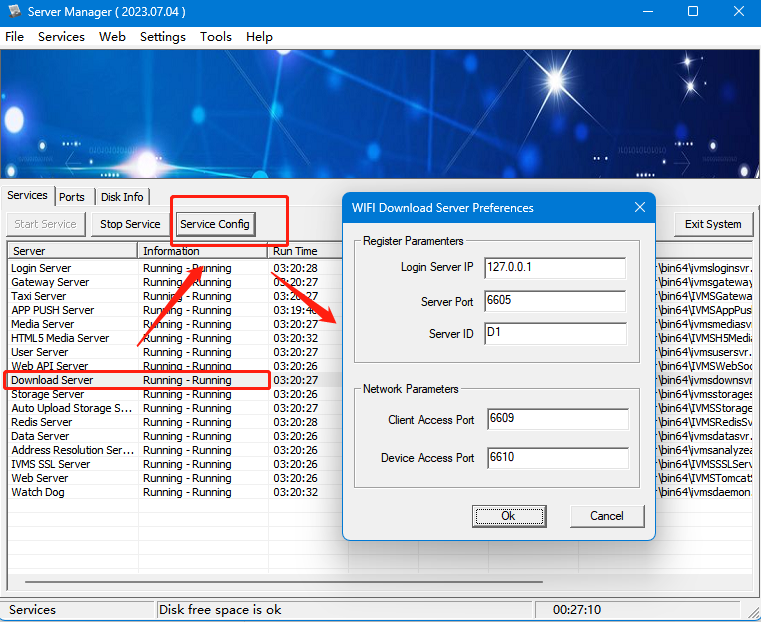Confirm preferences with the Ok button
The image size is (761, 622).
509,516
